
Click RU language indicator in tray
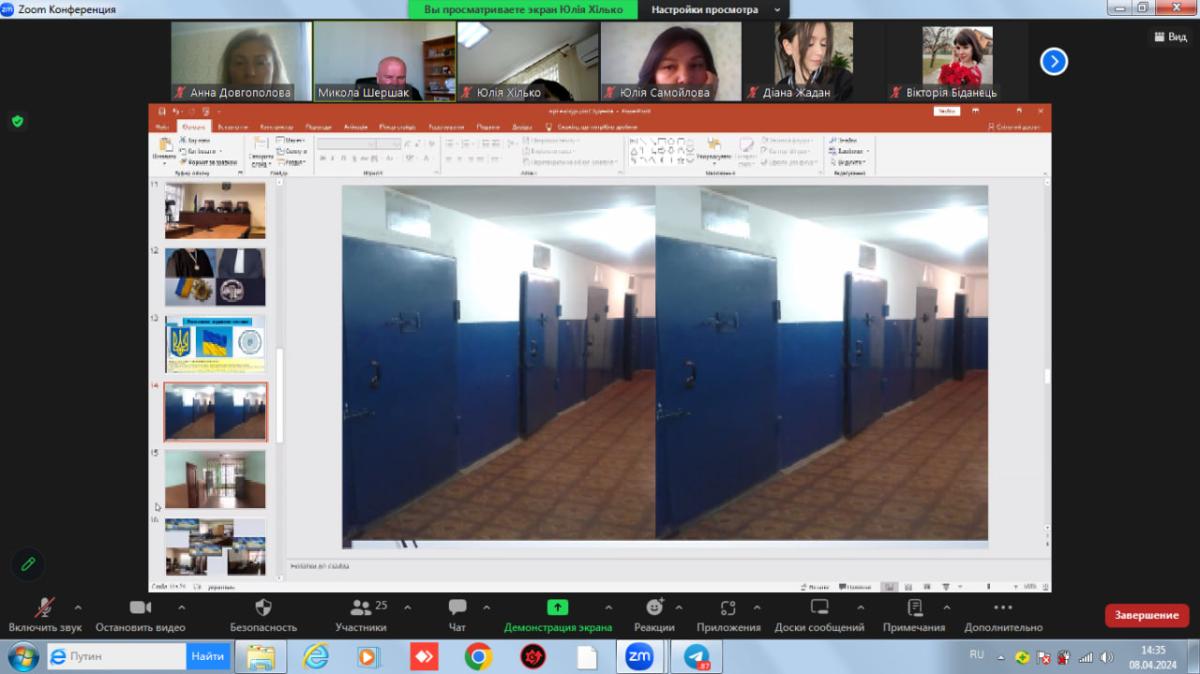977,654
